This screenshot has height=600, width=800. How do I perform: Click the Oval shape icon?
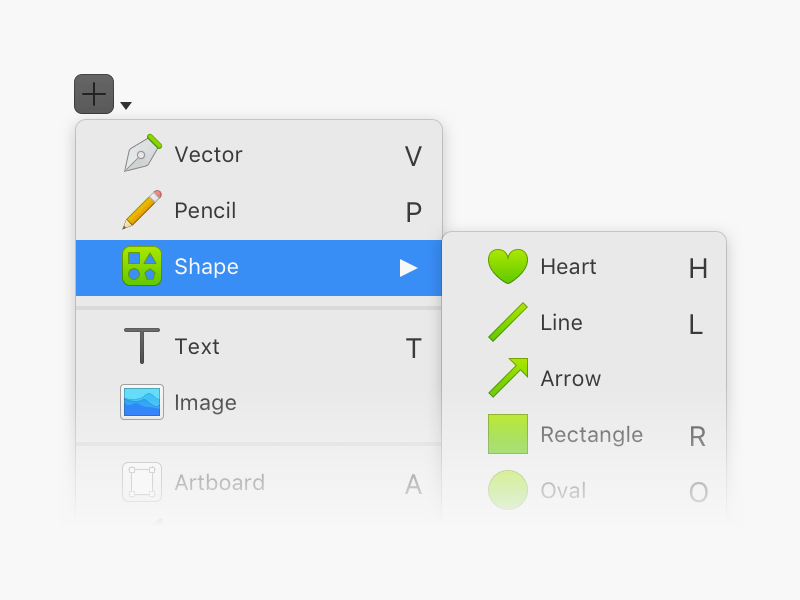(x=508, y=489)
